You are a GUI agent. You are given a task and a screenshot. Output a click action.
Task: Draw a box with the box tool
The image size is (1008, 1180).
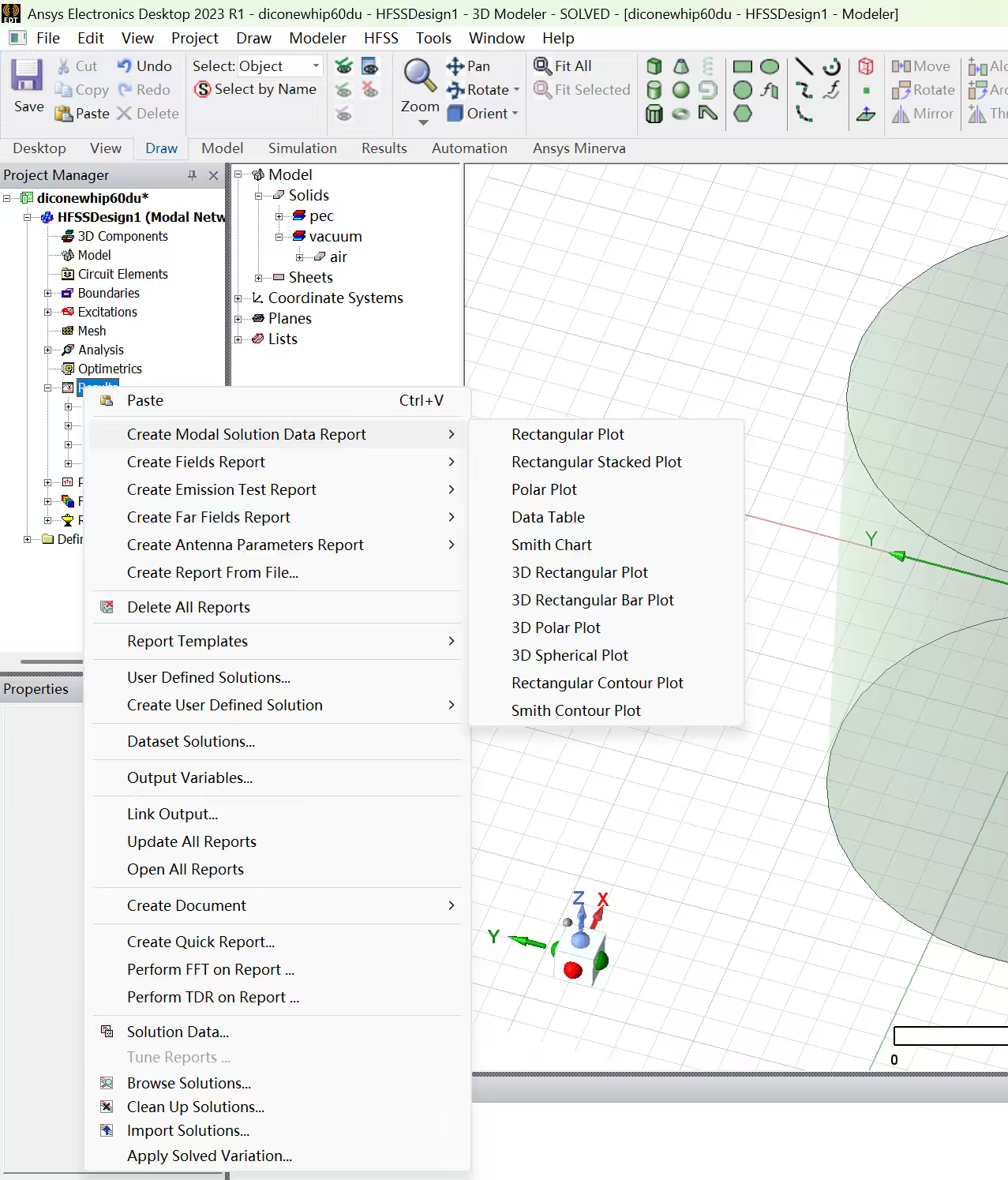654,66
